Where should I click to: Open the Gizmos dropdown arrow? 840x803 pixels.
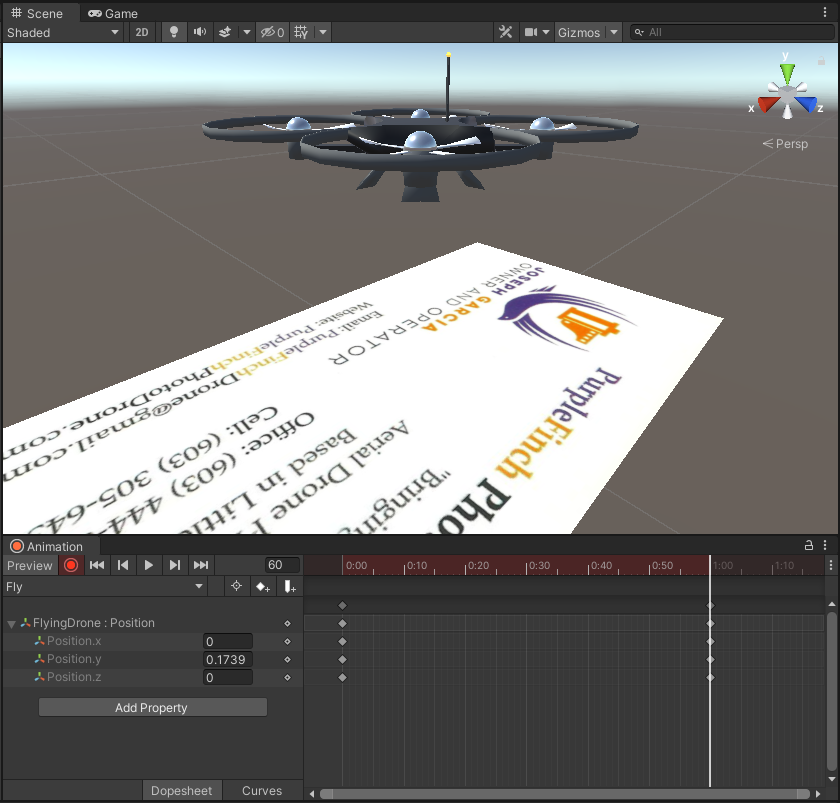[614, 32]
